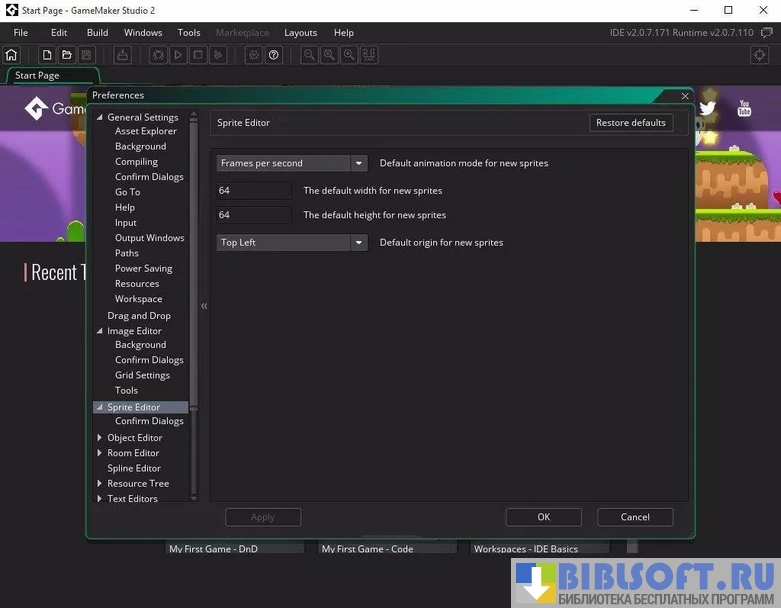Image resolution: width=781 pixels, height=608 pixels.
Task: Expand the Object Editor tree node
Action: 100,438
